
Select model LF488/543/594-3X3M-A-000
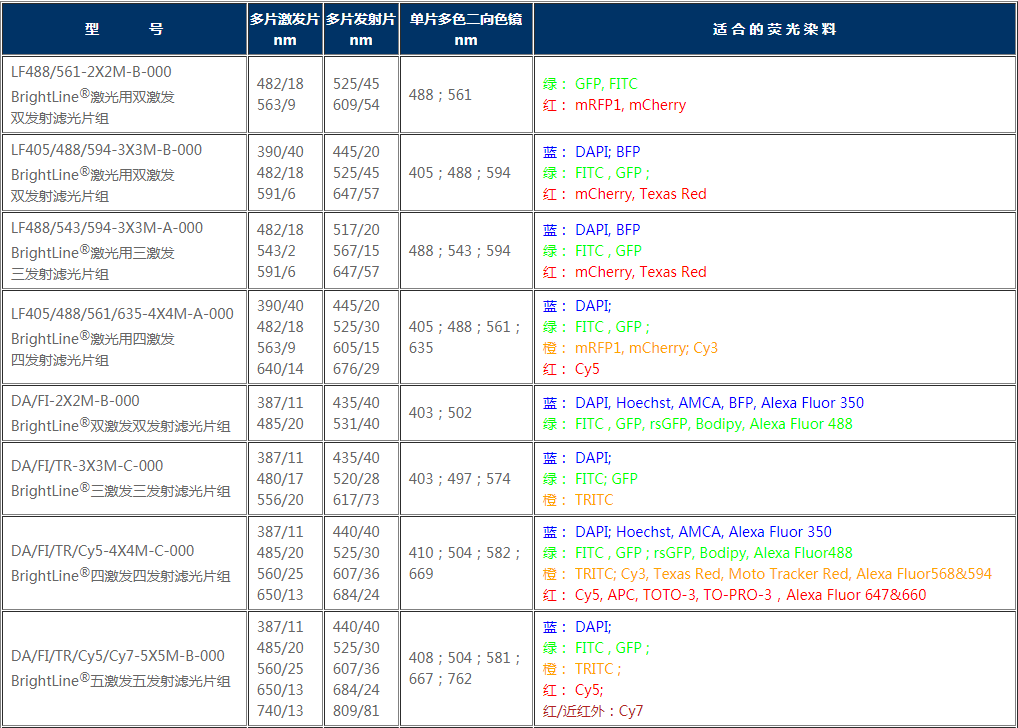tap(107, 228)
